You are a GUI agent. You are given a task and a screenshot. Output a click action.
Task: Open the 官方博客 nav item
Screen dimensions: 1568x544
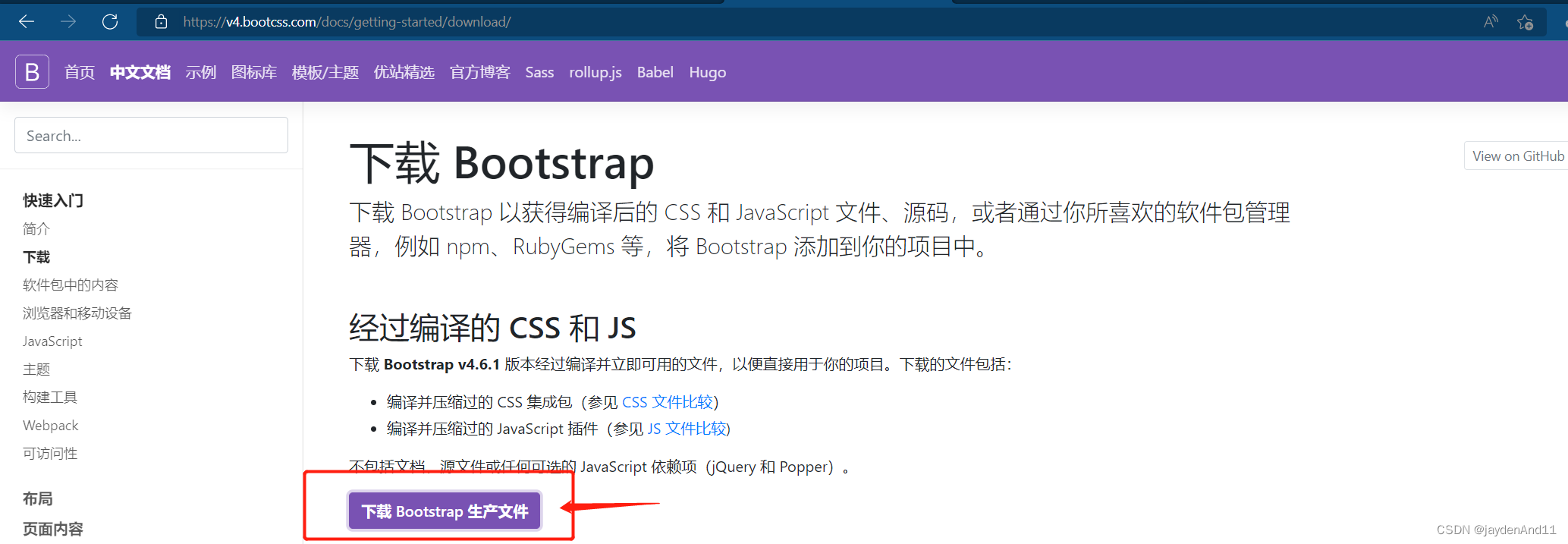coord(480,72)
